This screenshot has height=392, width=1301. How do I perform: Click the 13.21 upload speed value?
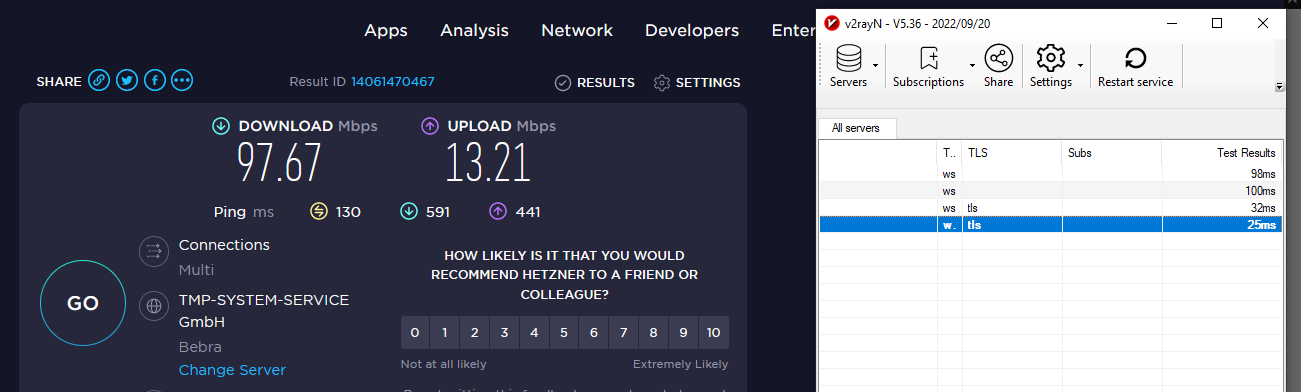pos(488,162)
